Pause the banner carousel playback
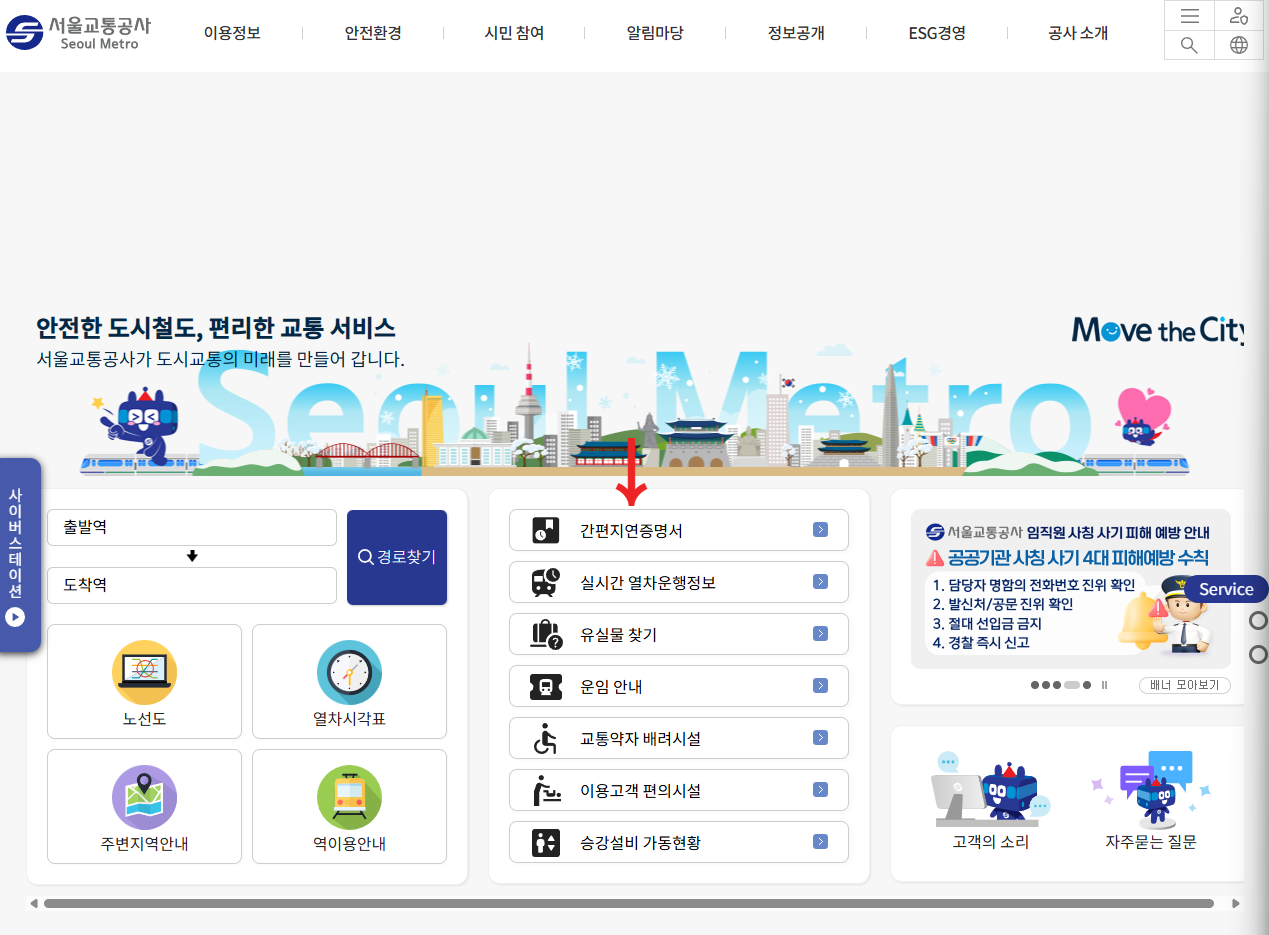 [1104, 685]
